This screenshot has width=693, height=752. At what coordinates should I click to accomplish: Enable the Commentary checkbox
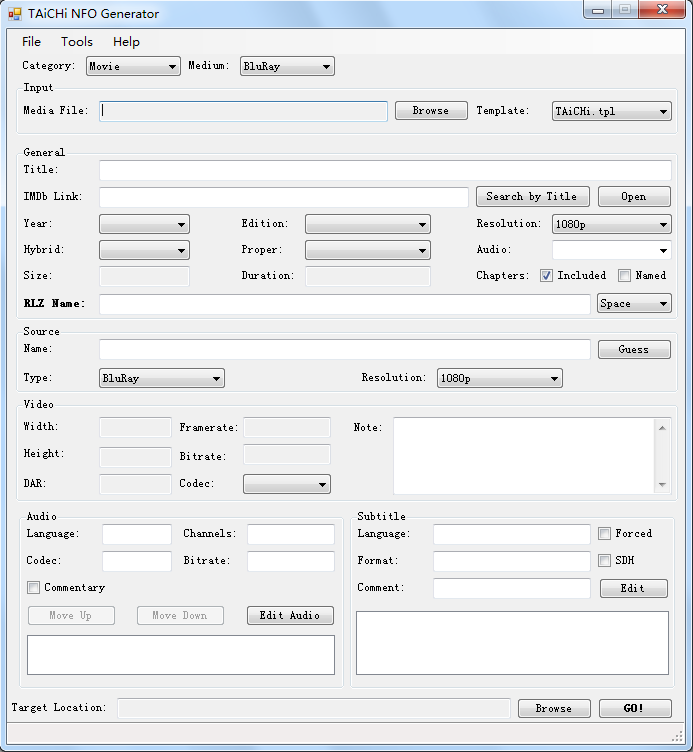(x=33, y=588)
